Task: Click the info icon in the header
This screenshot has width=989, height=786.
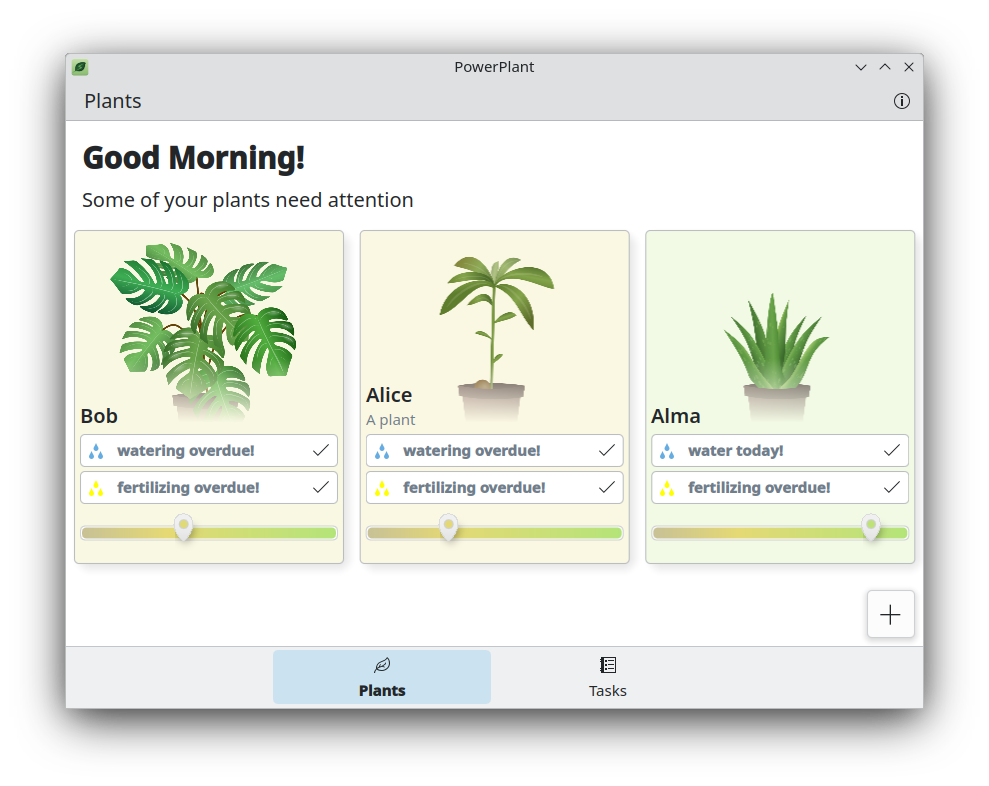Action: [x=901, y=101]
